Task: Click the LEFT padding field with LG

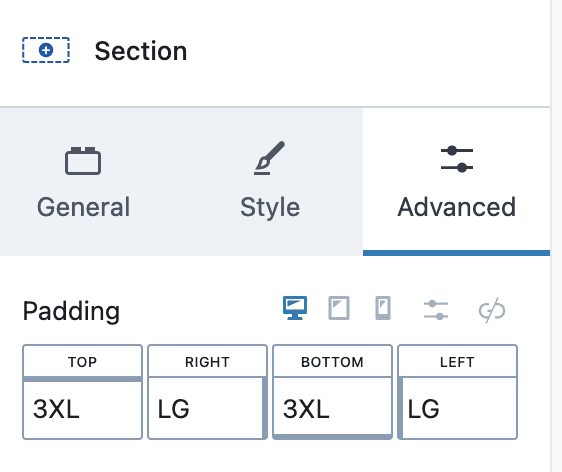Action: pyautogui.click(x=459, y=408)
